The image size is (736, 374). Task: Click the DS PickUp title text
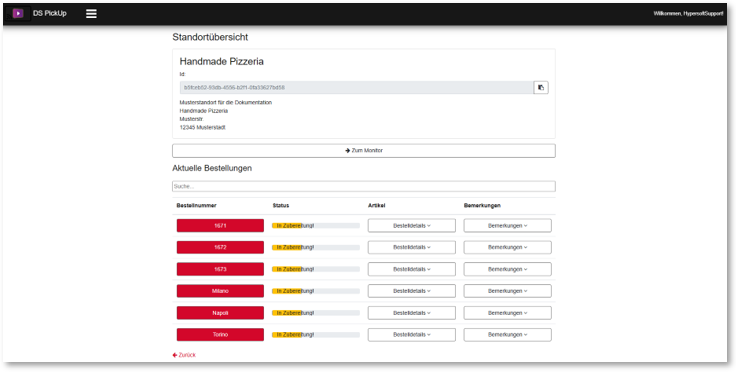coord(50,14)
